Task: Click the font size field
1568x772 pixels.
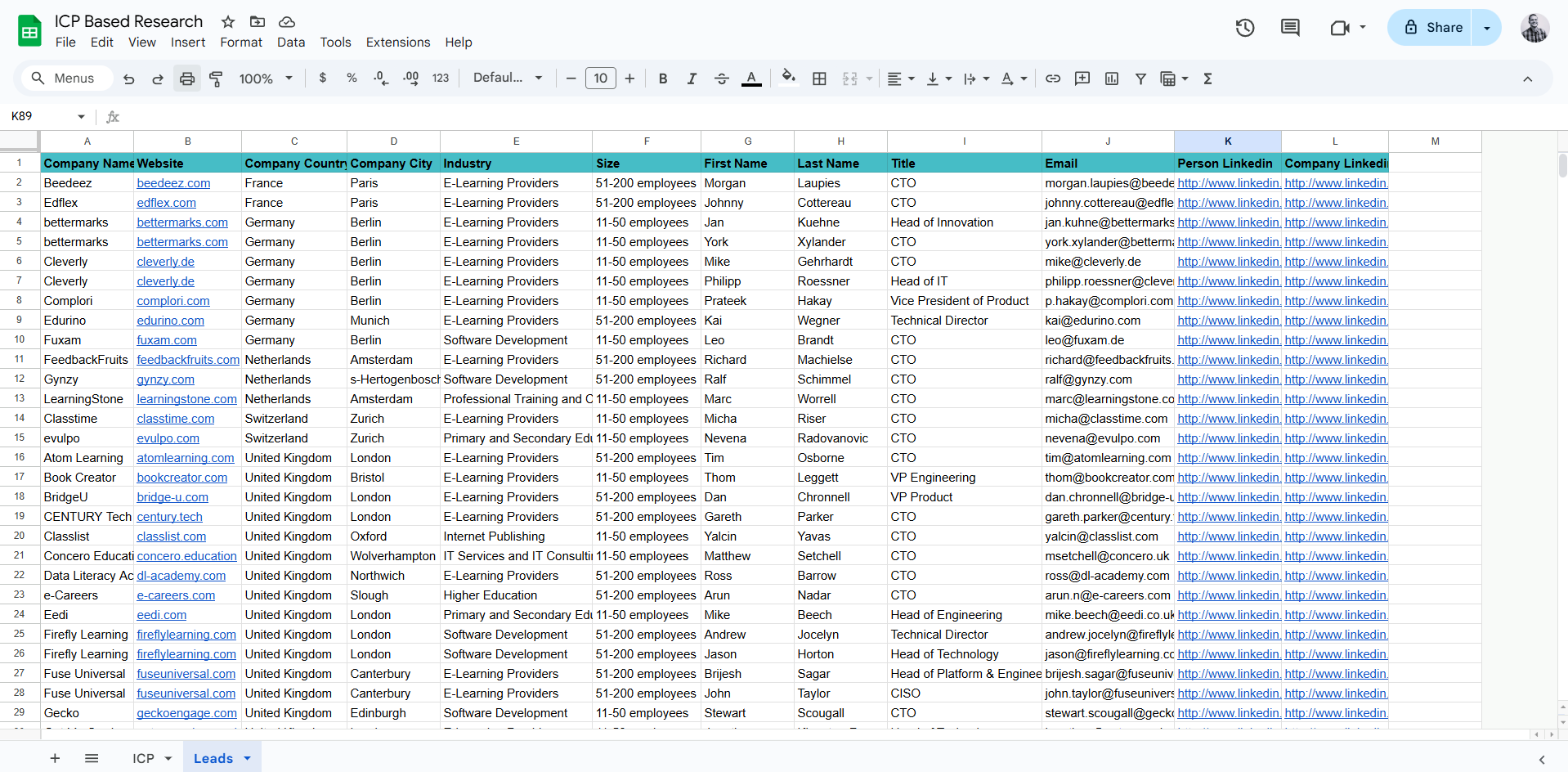Action: coord(600,79)
